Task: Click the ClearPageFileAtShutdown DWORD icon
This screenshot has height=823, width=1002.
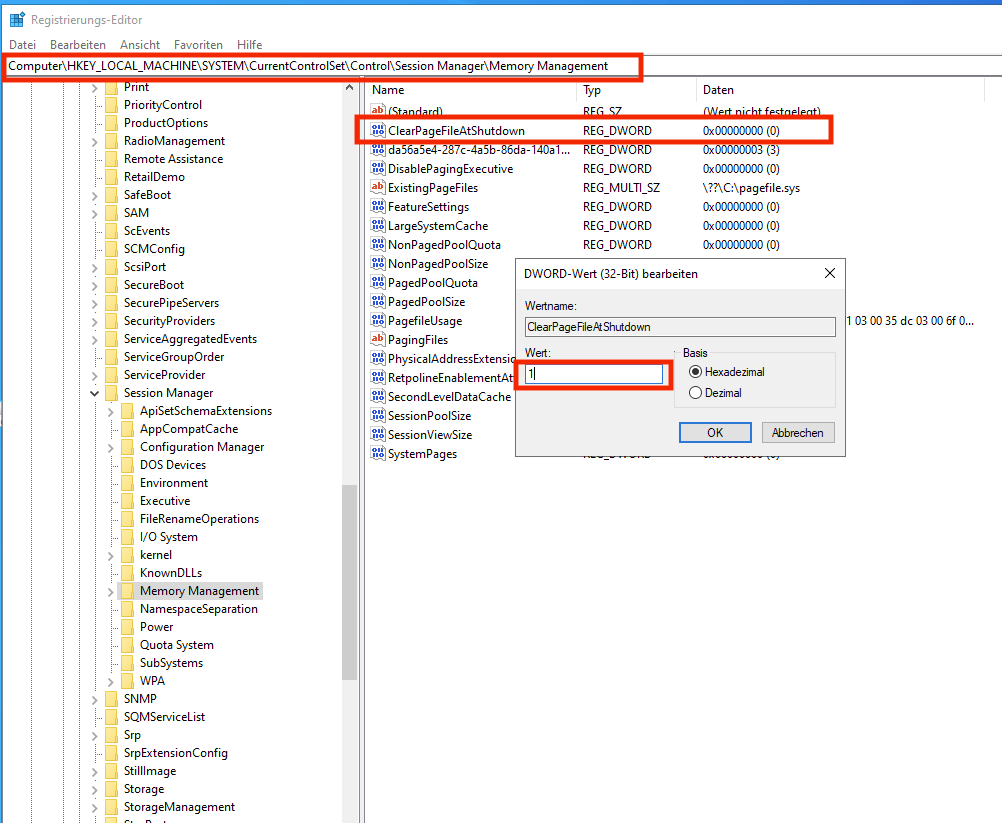Action: (379, 128)
